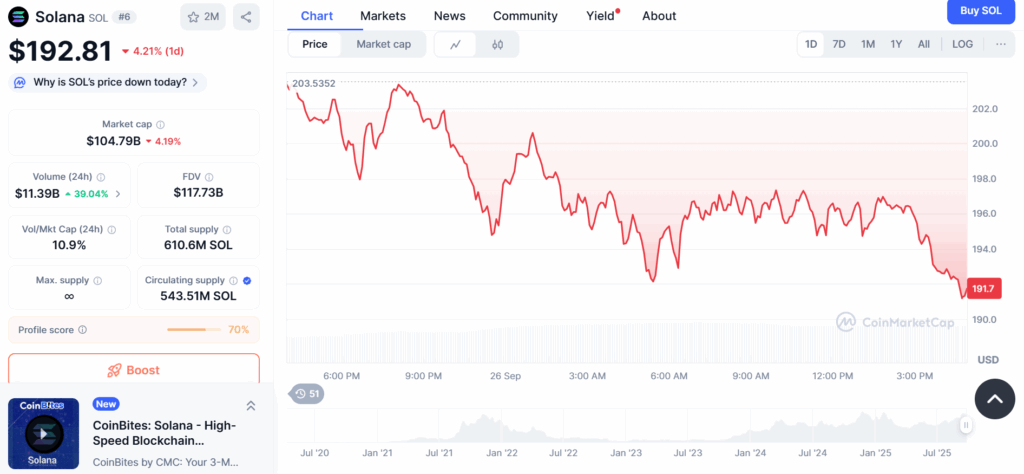Expand the CoinBites panel chevron
Viewport: 1024px width, 474px height.
pyautogui.click(x=250, y=405)
